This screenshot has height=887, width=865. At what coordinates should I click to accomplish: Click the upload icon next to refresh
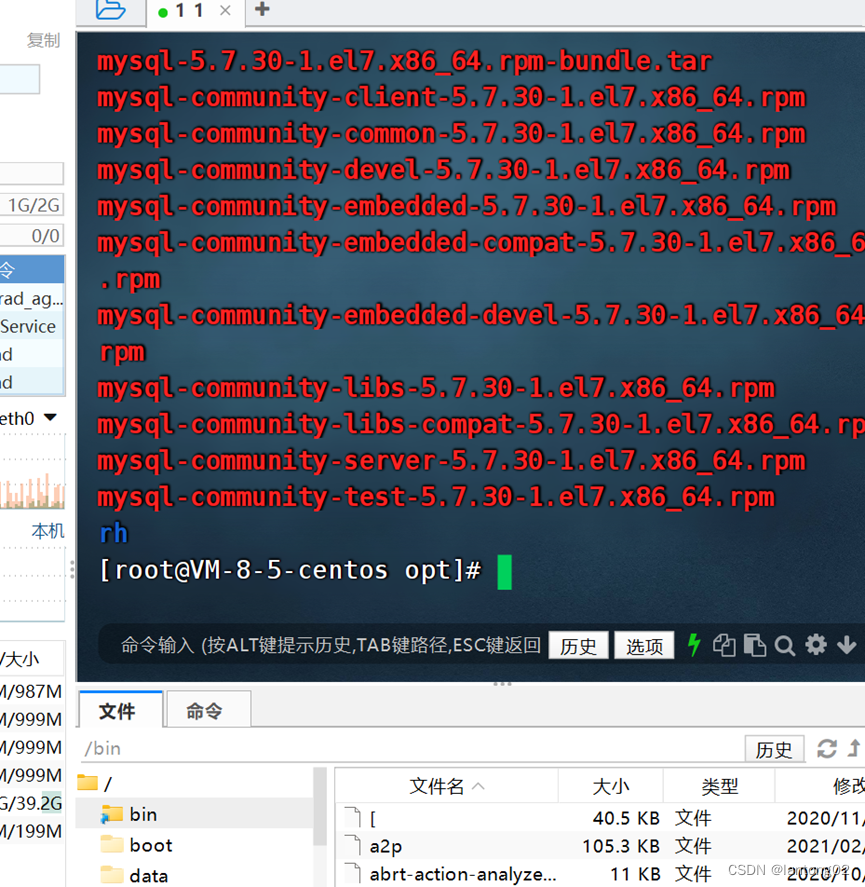coord(852,748)
